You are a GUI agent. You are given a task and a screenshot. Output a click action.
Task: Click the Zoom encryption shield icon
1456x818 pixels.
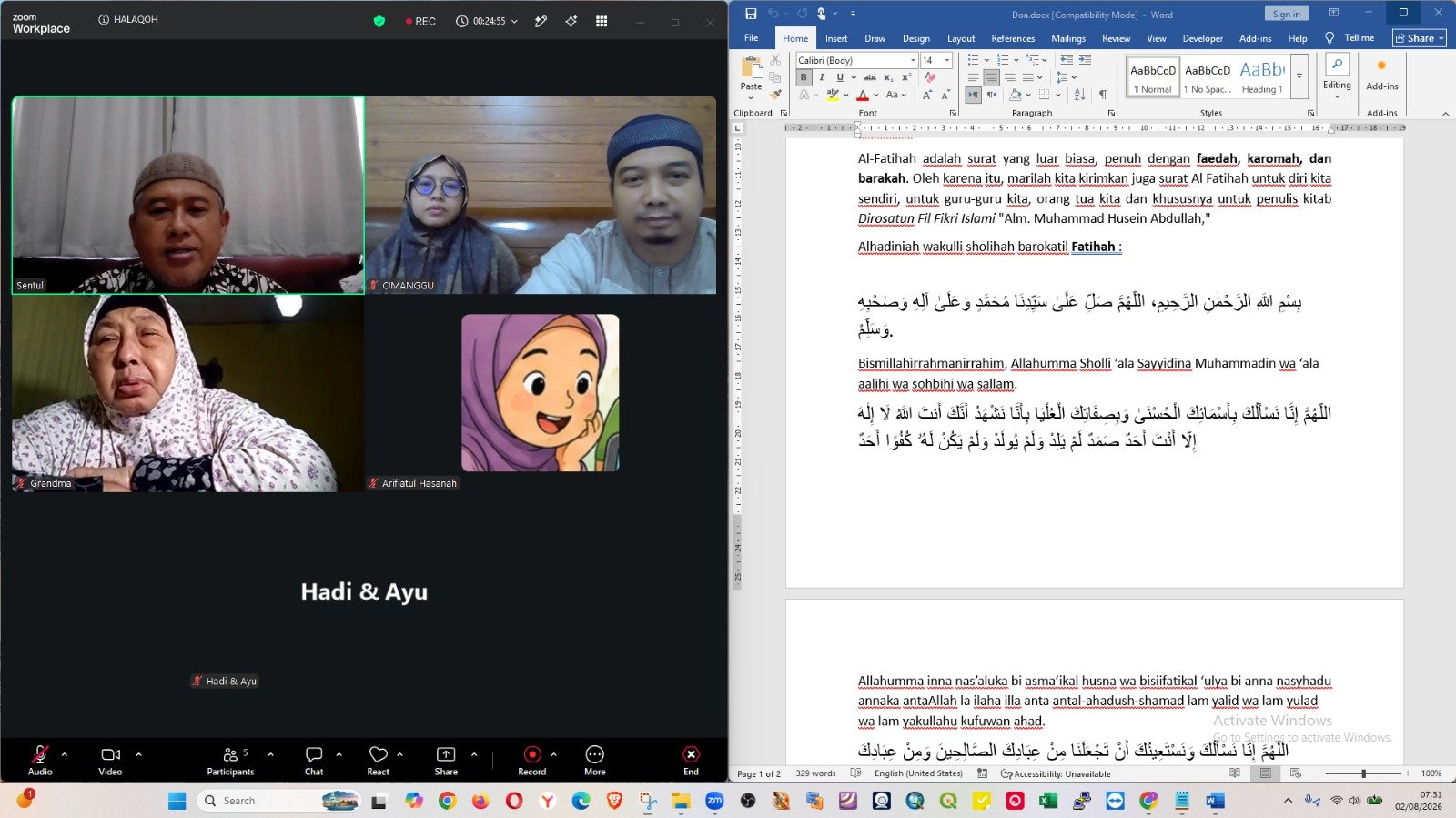379,21
